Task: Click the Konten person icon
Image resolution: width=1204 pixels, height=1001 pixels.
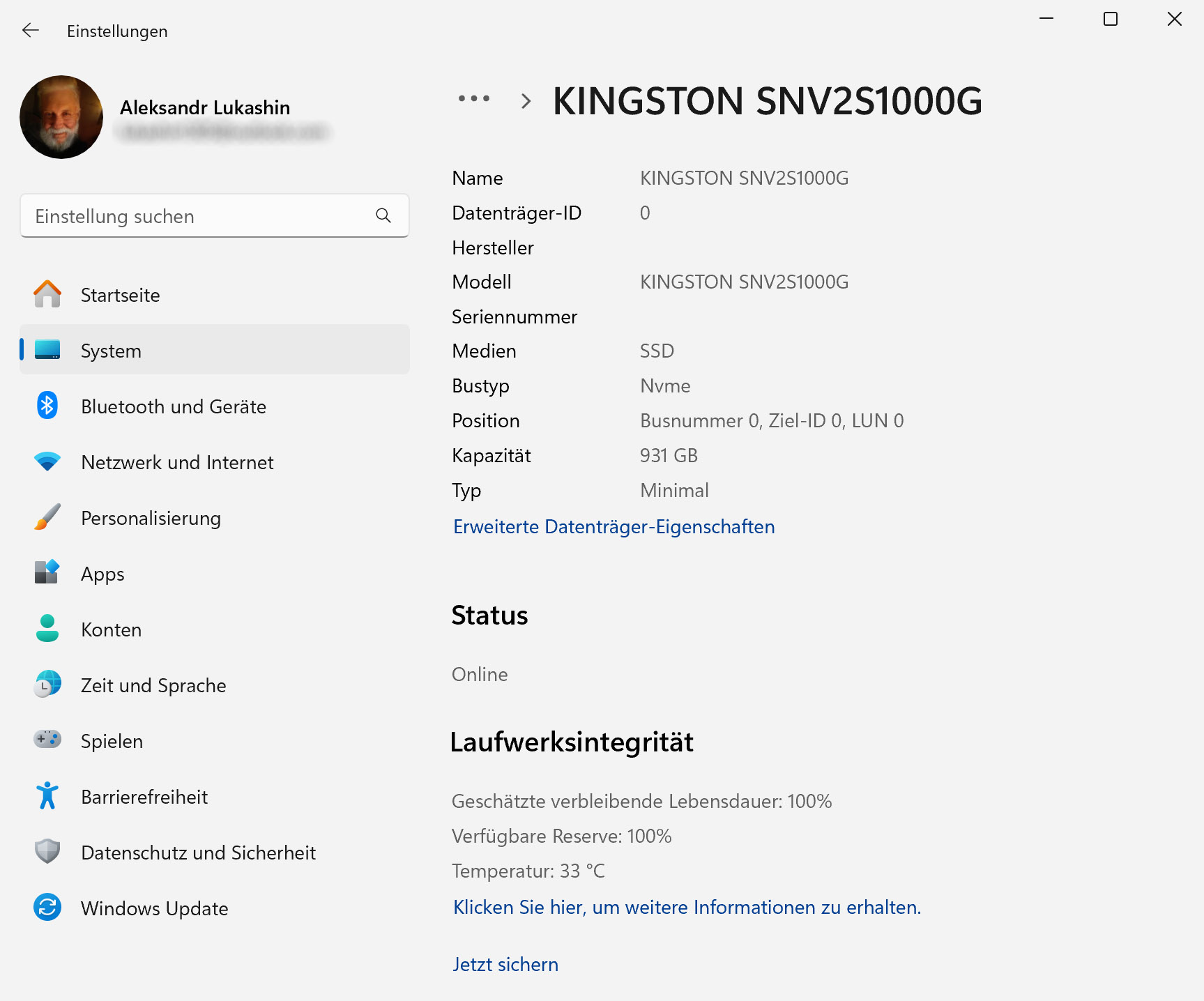Action: click(x=47, y=628)
